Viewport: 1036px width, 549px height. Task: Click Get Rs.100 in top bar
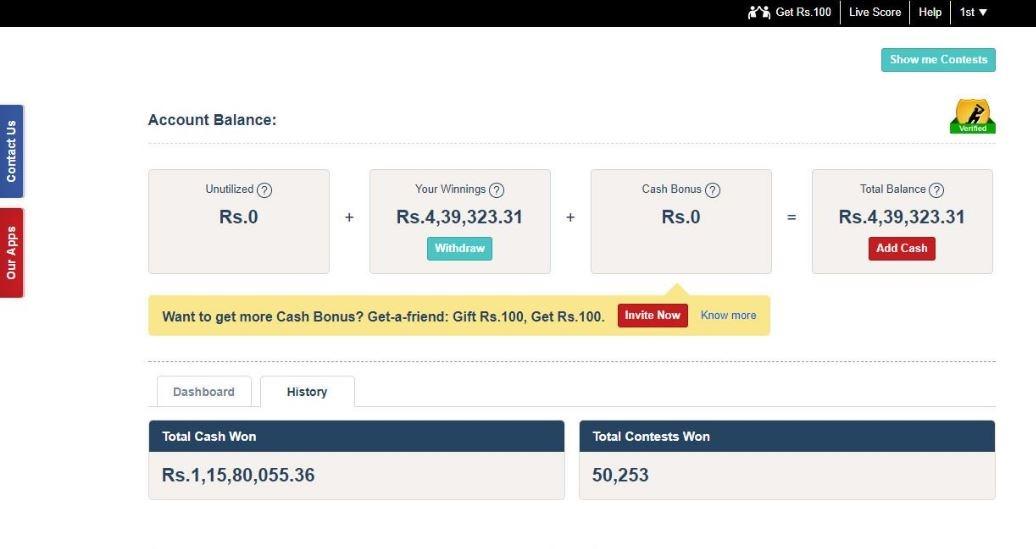[x=803, y=12]
